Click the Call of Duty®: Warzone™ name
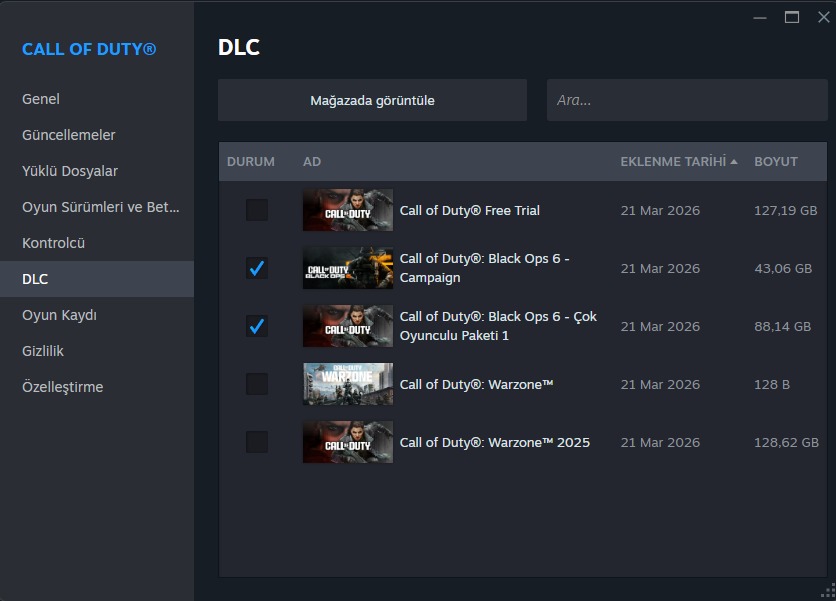Screen dimensions: 836x601 pyautogui.click(x=477, y=384)
